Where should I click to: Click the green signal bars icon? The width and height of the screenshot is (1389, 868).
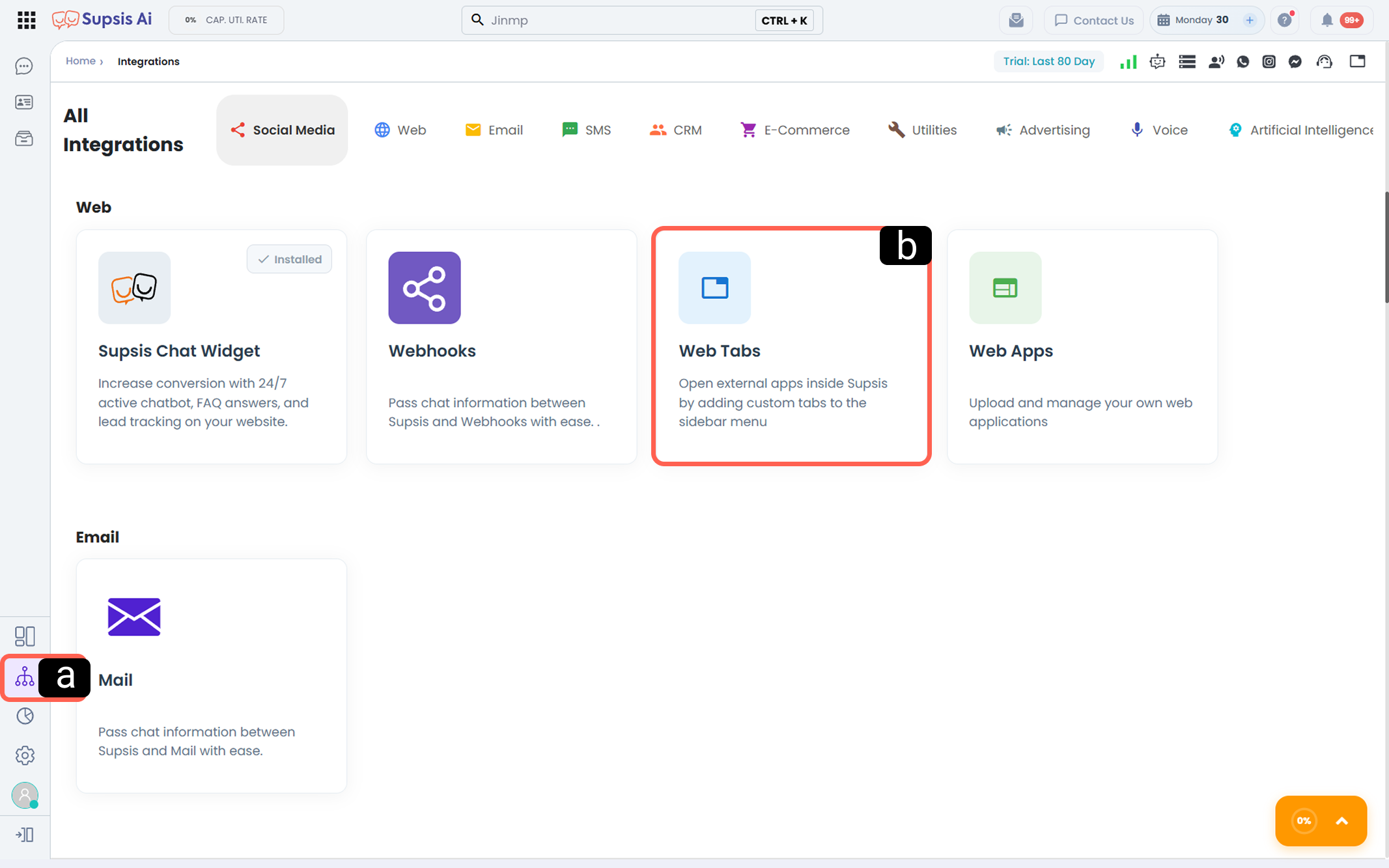click(x=1129, y=62)
